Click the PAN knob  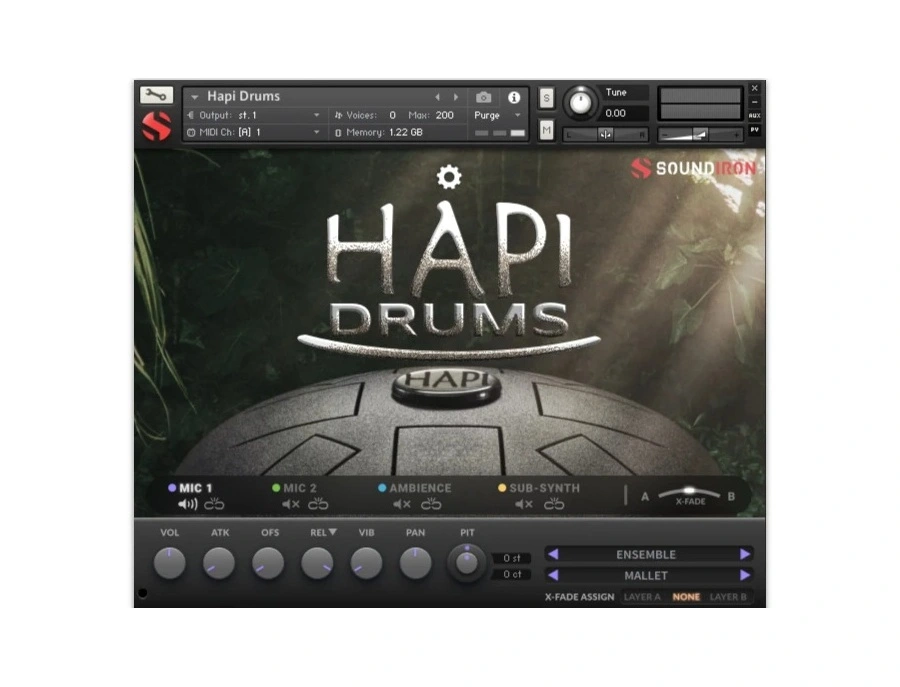(x=416, y=562)
